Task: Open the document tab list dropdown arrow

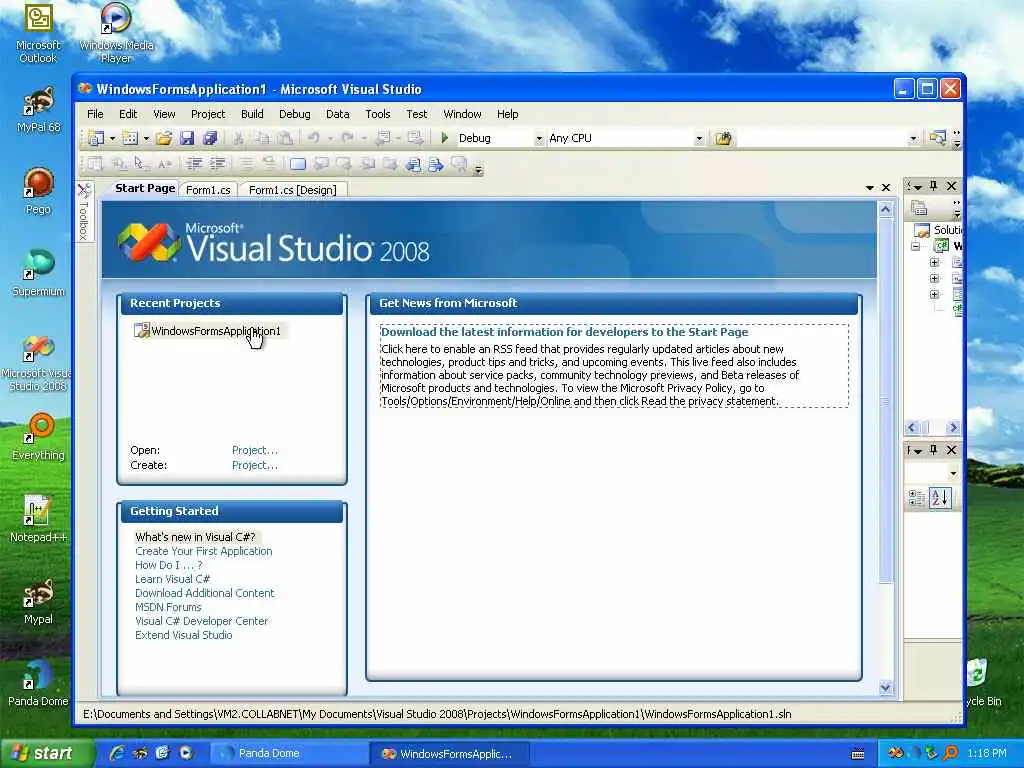Action: (869, 187)
